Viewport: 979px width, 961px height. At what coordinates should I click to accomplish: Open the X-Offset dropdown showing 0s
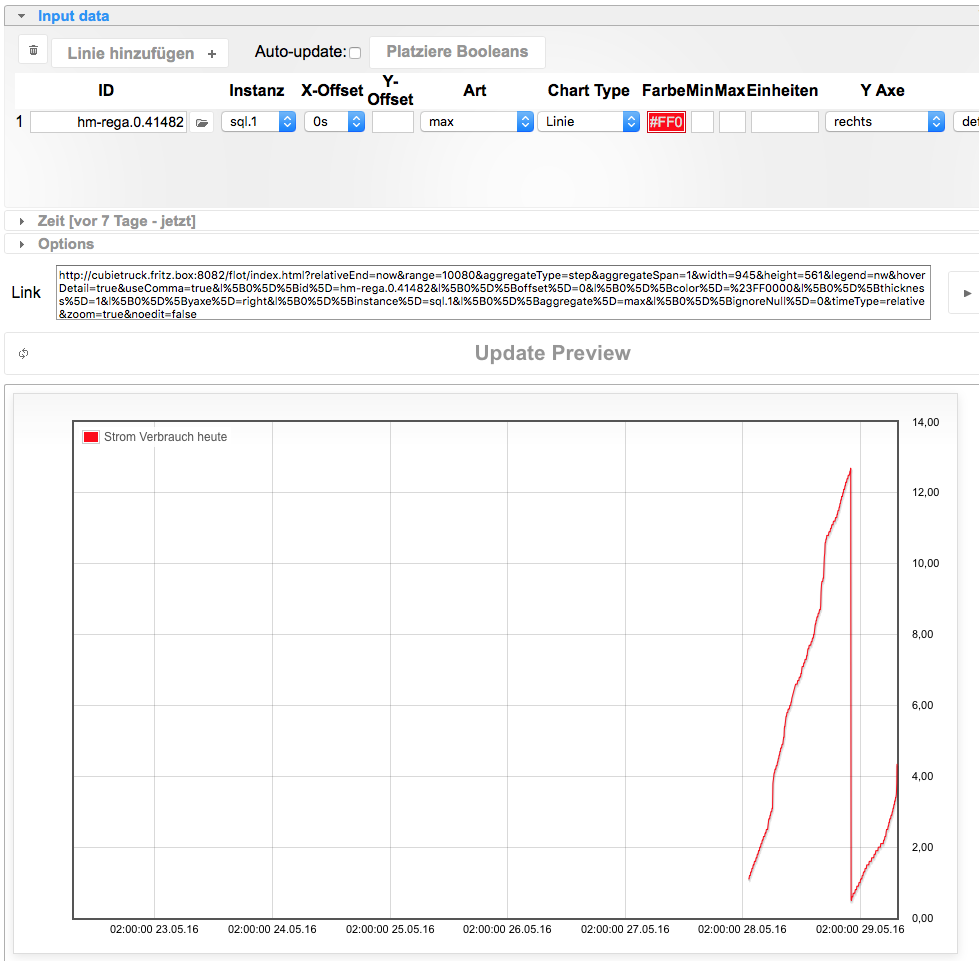(x=334, y=122)
